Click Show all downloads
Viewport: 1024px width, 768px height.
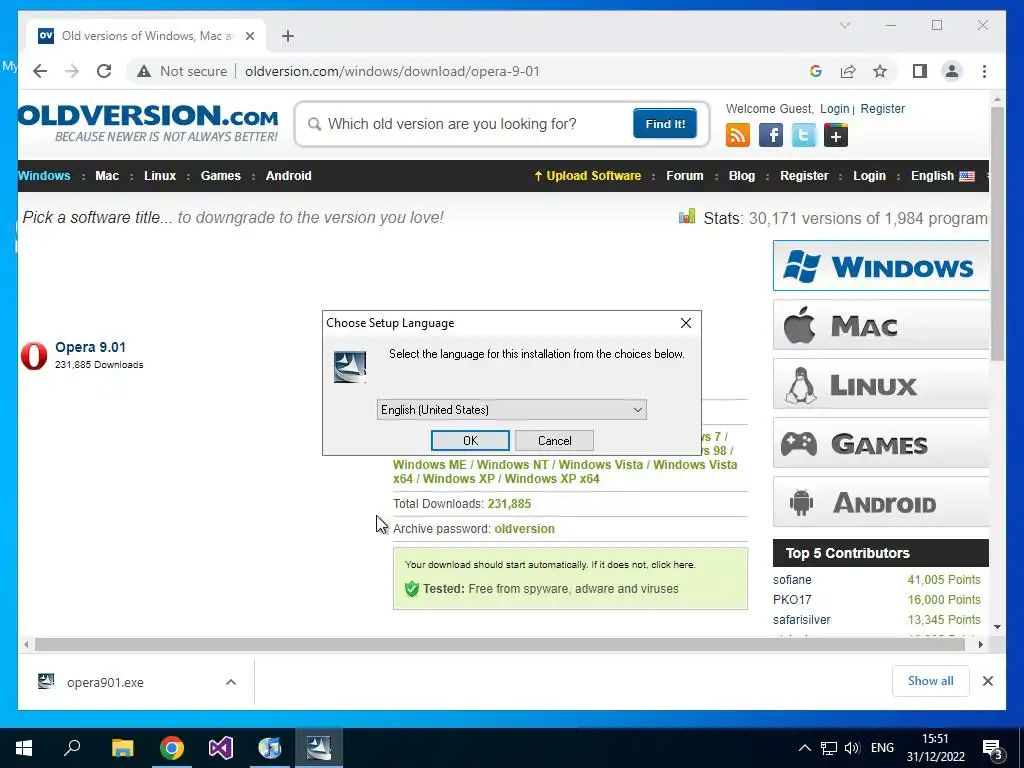pyautogui.click(x=931, y=681)
